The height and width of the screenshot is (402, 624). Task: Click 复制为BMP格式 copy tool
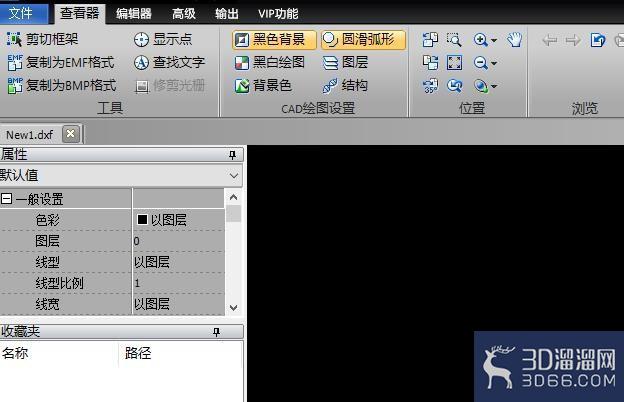[62, 85]
